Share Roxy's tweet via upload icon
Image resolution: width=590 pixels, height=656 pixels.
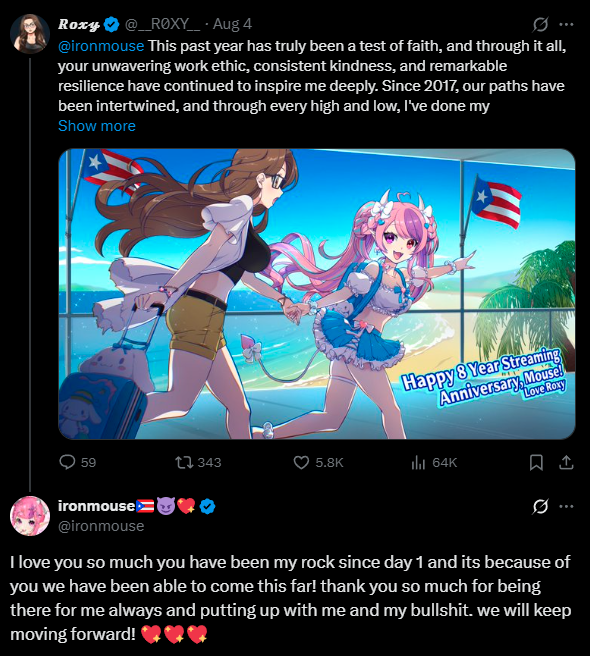click(x=566, y=462)
